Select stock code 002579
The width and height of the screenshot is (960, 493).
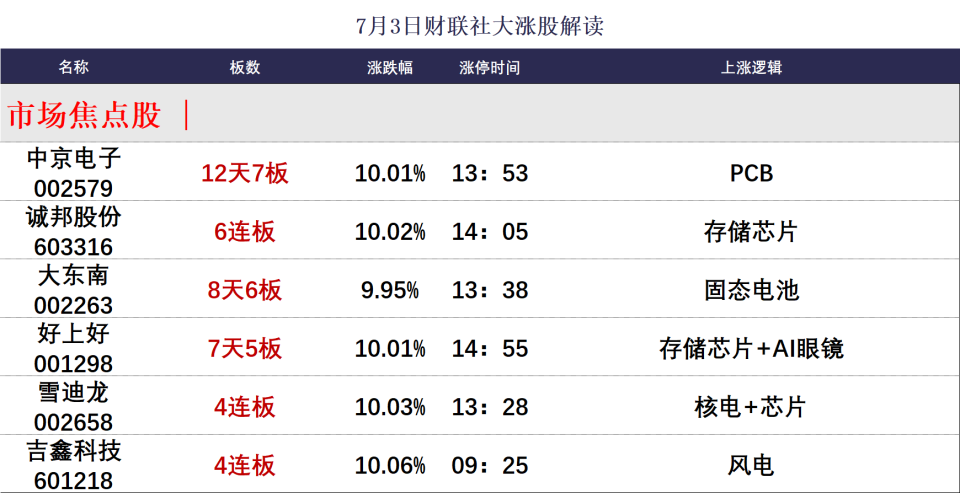point(73,189)
